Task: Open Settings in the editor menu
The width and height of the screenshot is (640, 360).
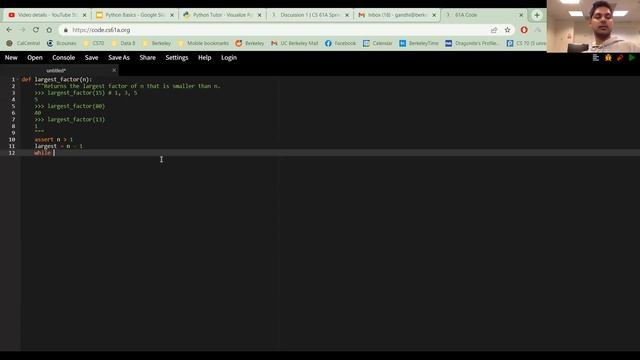Action: coord(177,58)
